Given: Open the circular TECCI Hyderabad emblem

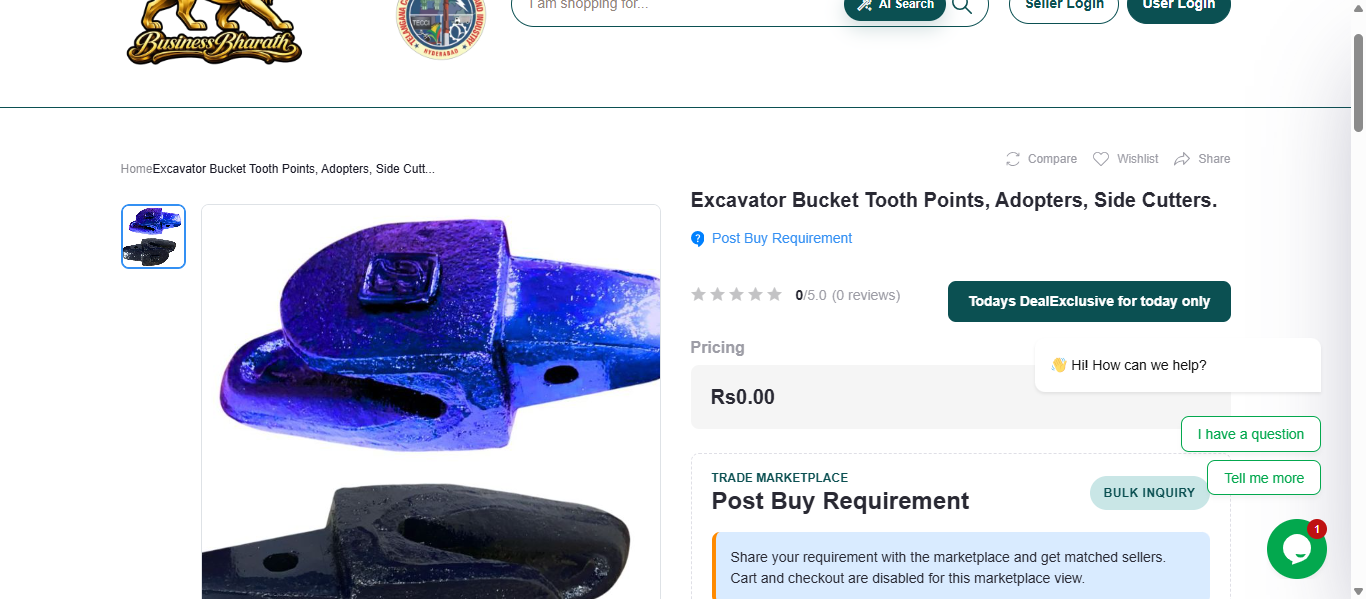Looking at the screenshot, I should coord(441,27).
